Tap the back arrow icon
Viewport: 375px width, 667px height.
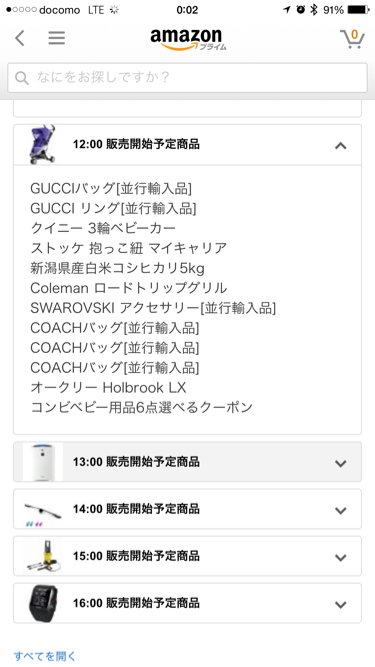(20, 38)
